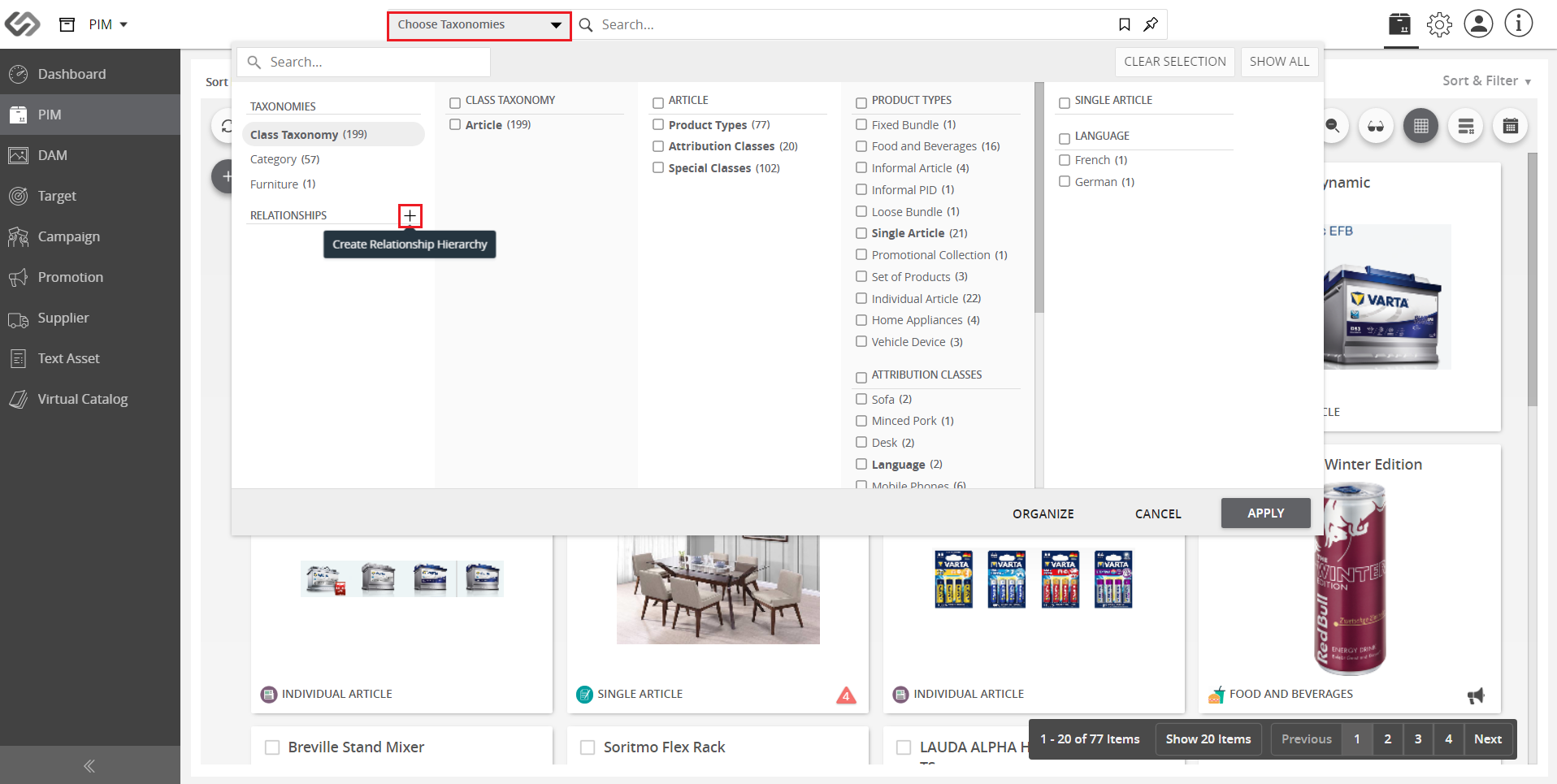Check the Food and Beverages (16) checkbox
The height and width of the screenshot is (784, 1557).
click(861, 146)
